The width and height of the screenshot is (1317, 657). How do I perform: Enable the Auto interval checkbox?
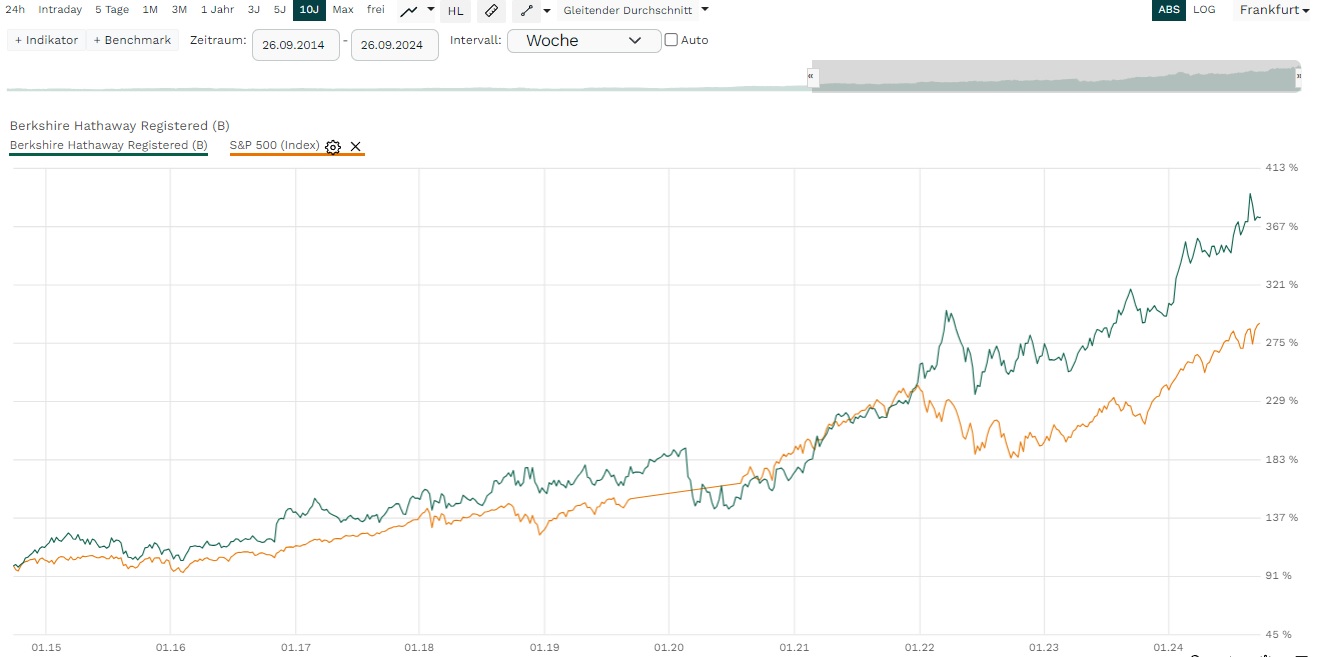click(671, 40)
